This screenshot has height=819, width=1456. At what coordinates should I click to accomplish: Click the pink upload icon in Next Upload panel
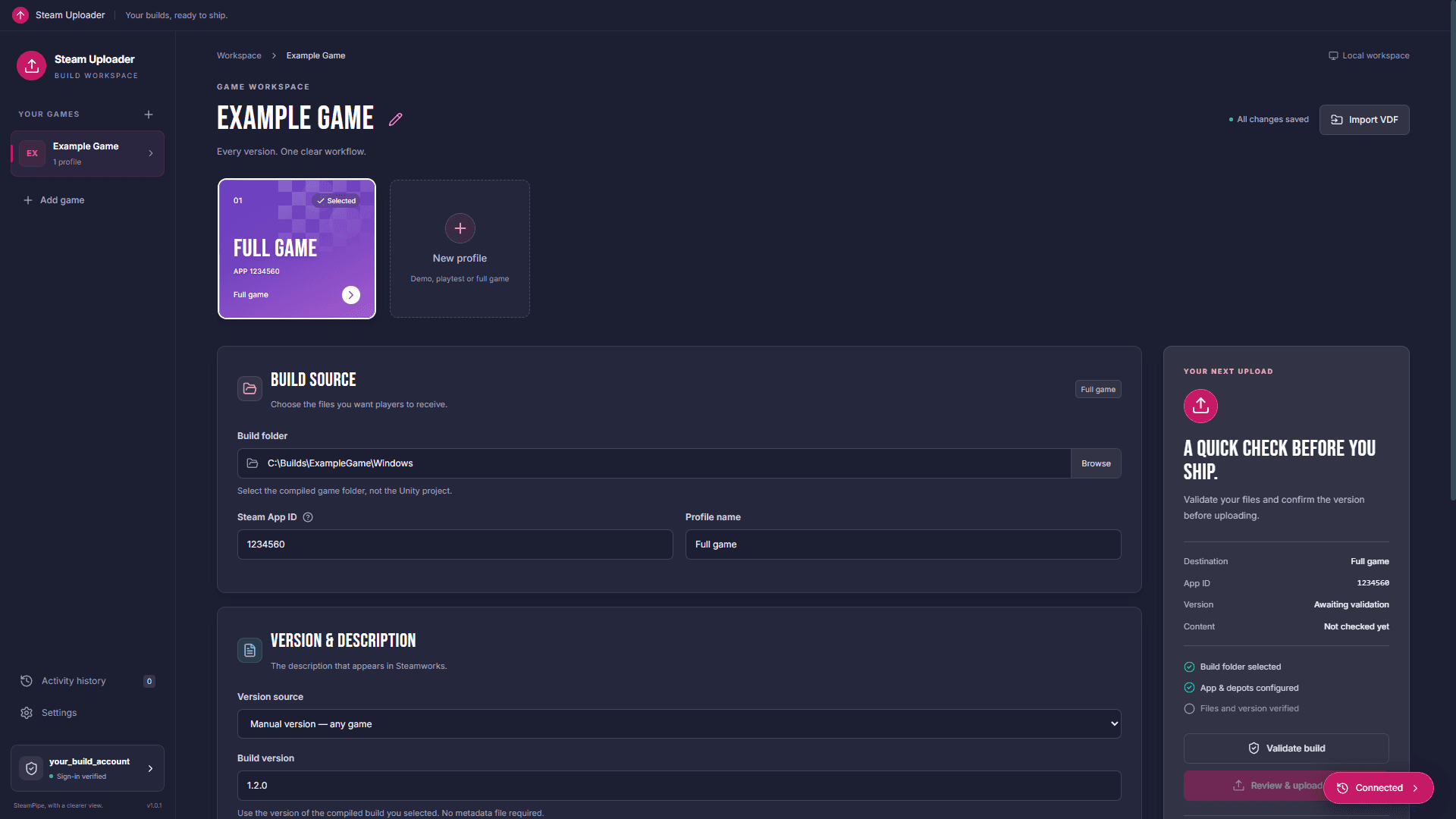(x=1200, y=406)
